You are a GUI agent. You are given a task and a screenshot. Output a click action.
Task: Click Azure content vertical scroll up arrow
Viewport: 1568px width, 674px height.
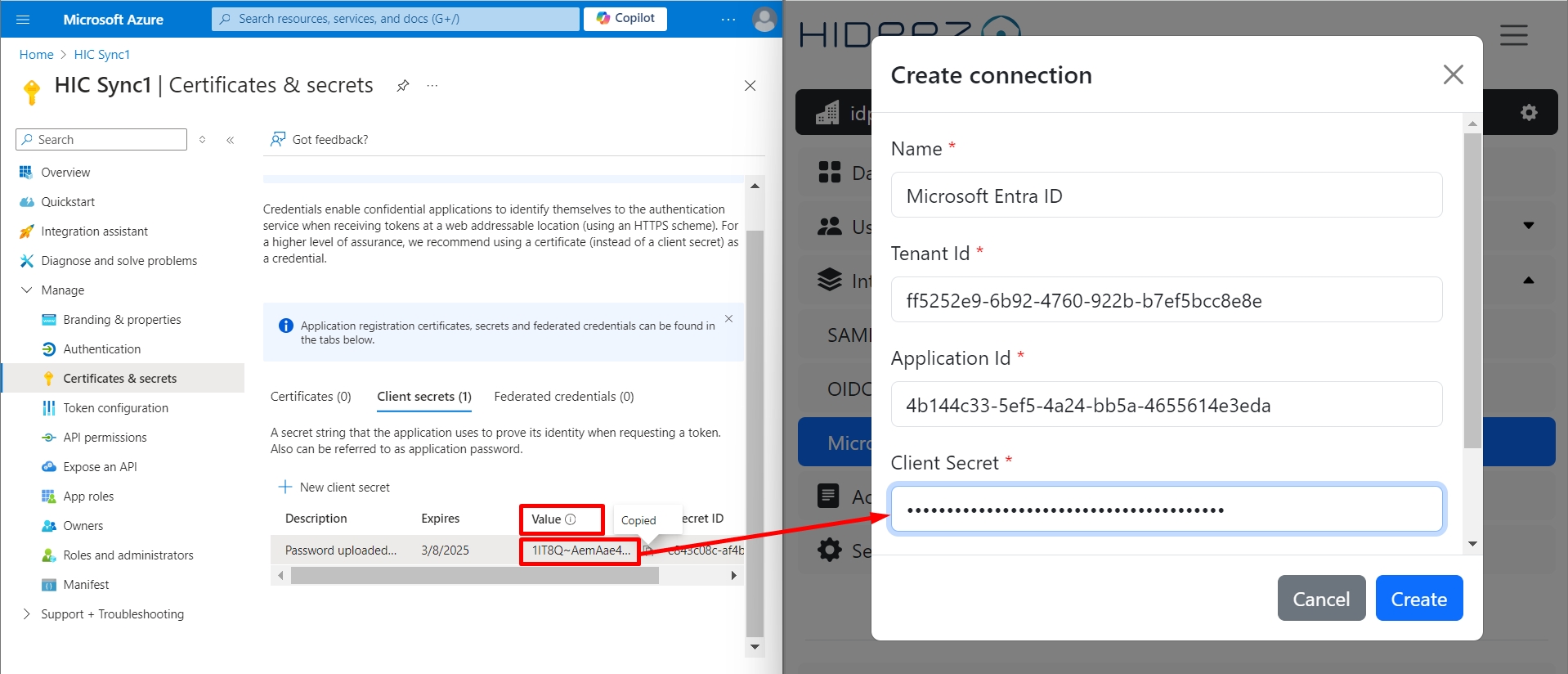(x=755, y=186)
